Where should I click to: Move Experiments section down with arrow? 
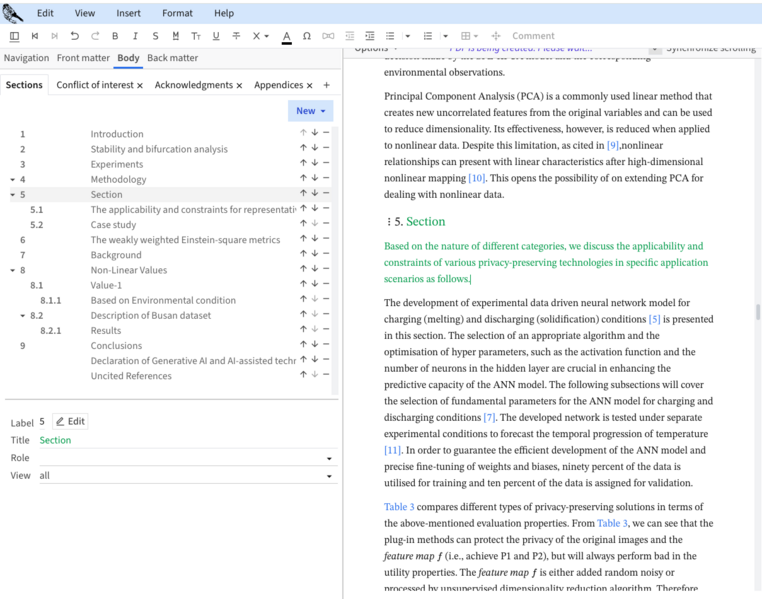[314, 163]
